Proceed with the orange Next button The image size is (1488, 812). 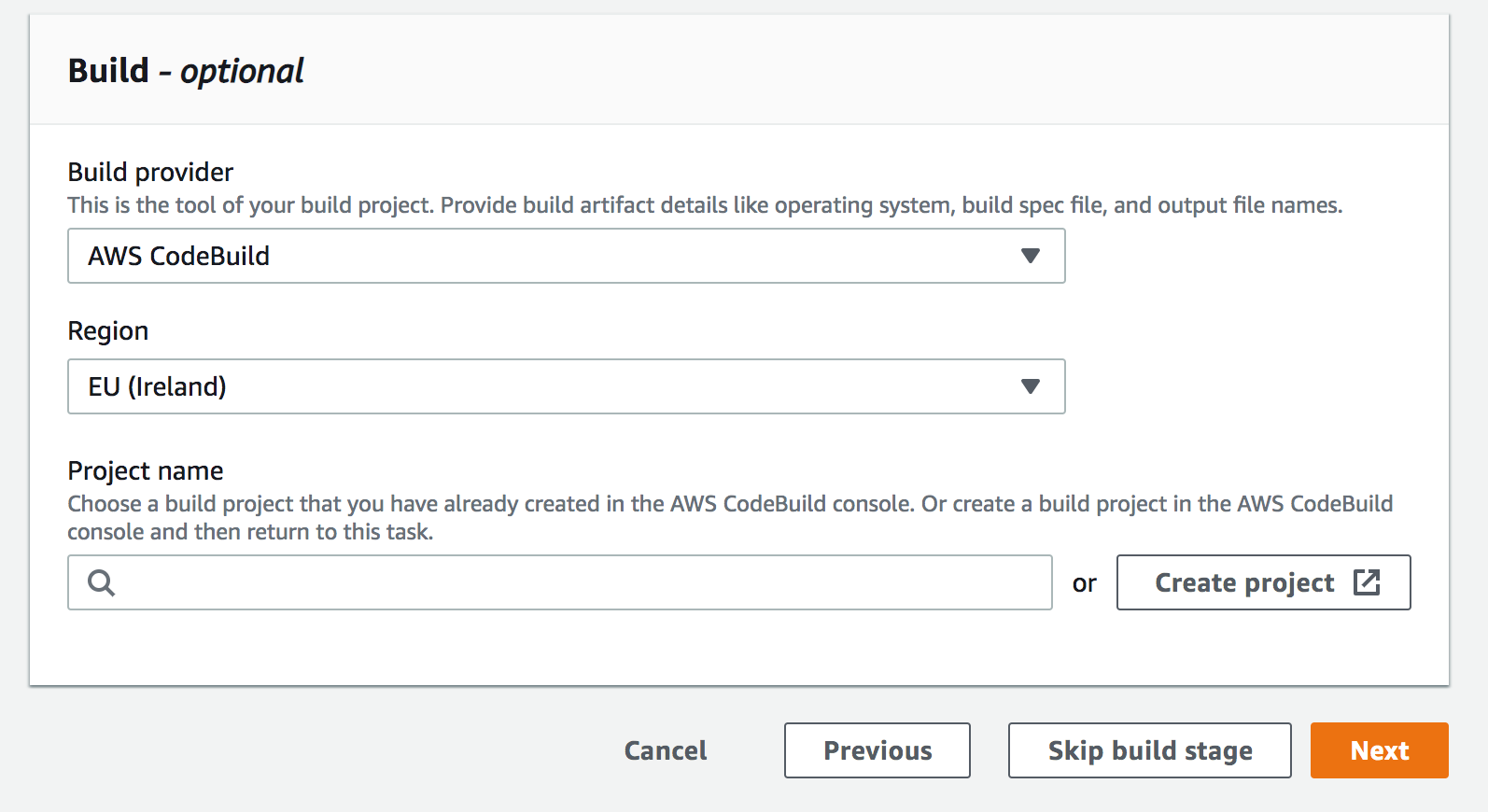(x=1380, y=750)
